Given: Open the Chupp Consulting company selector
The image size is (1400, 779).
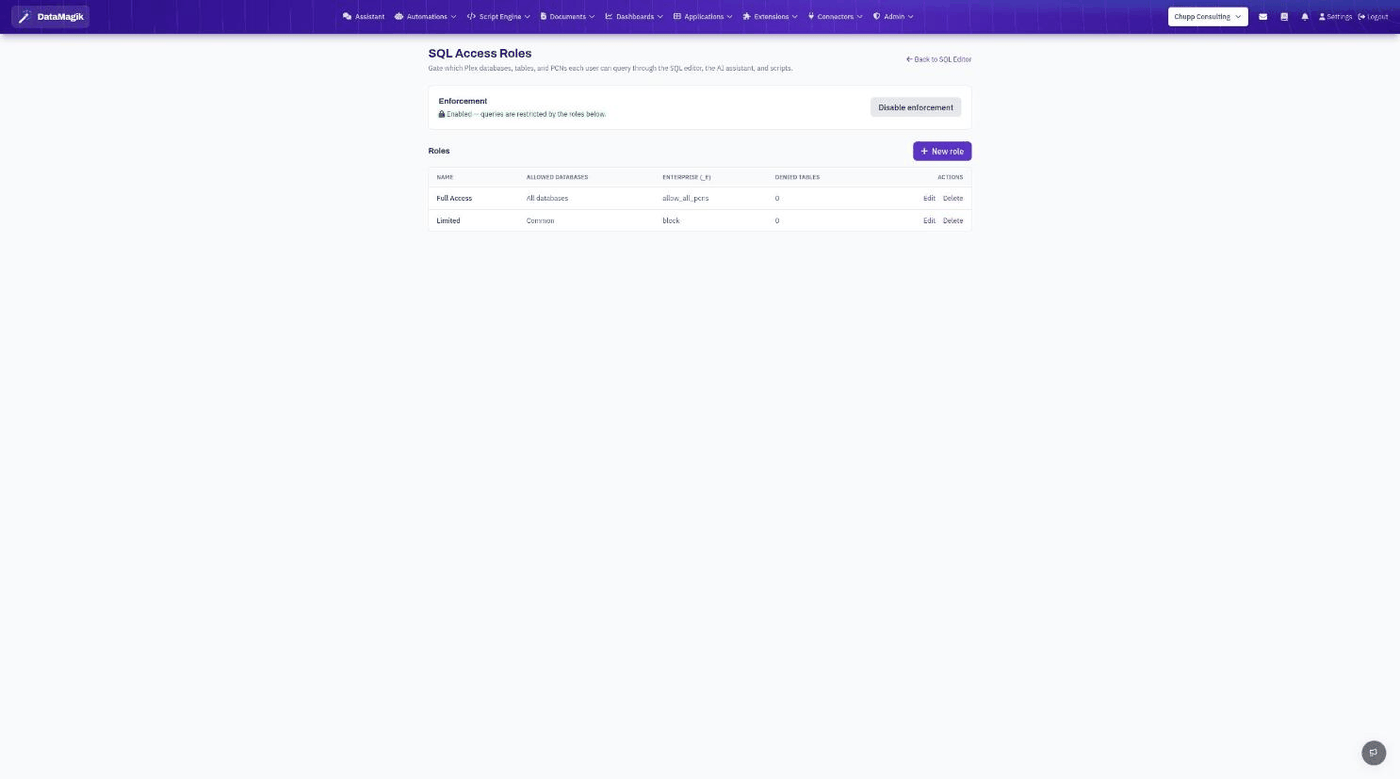Looking at the screenshot, I should pos(1208,17).
